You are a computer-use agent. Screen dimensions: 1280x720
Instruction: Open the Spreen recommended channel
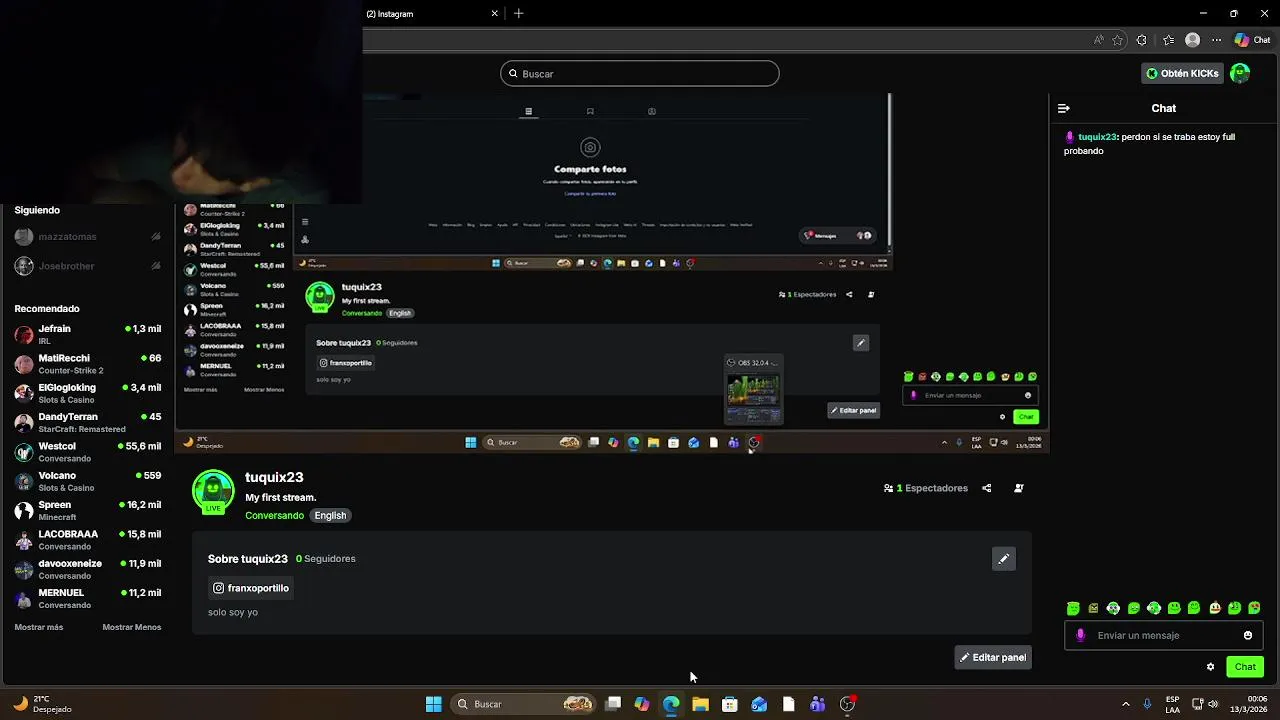pos(88,510)
